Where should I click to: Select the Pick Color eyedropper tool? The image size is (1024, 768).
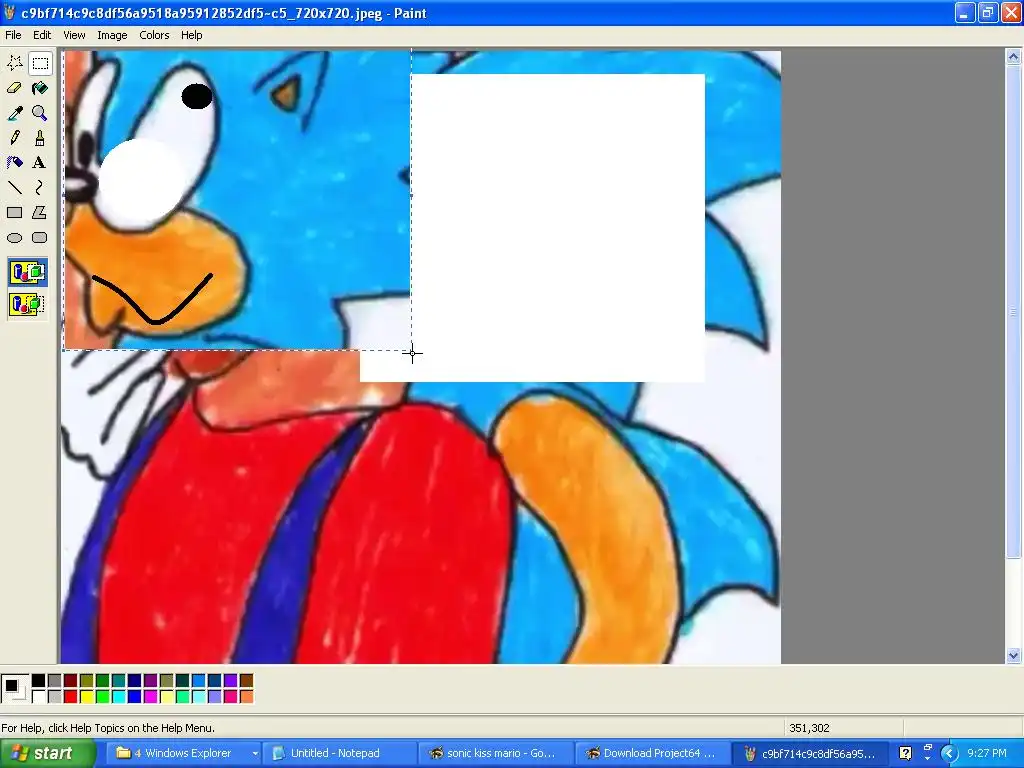[14, 113]
